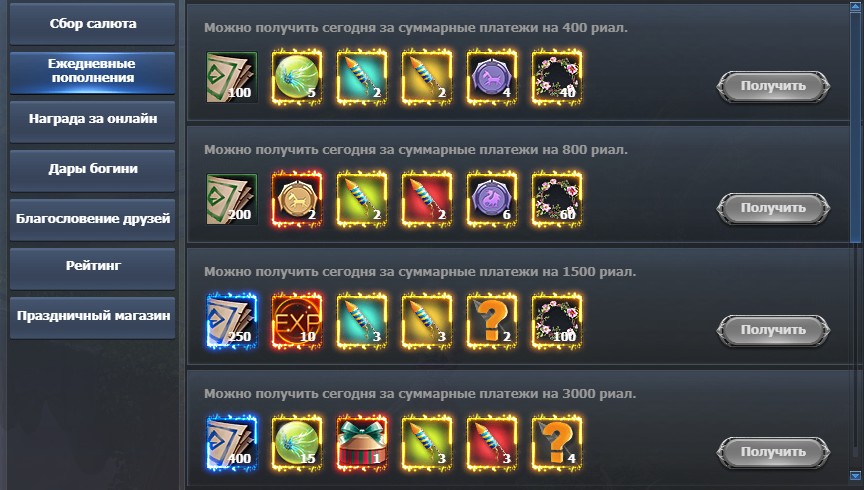Claim the 3000 rial reward with Получить
Viewport: 864px width, 490px height.
click(773, 452)
